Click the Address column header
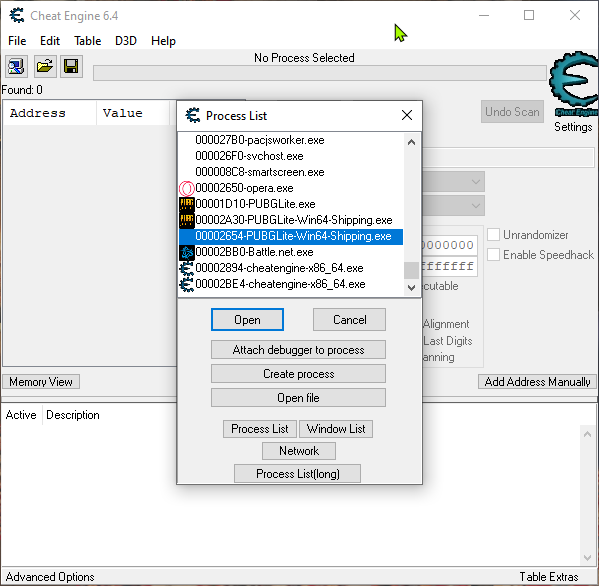This screenshot has height=586, width=599. (x=50, y=113)
